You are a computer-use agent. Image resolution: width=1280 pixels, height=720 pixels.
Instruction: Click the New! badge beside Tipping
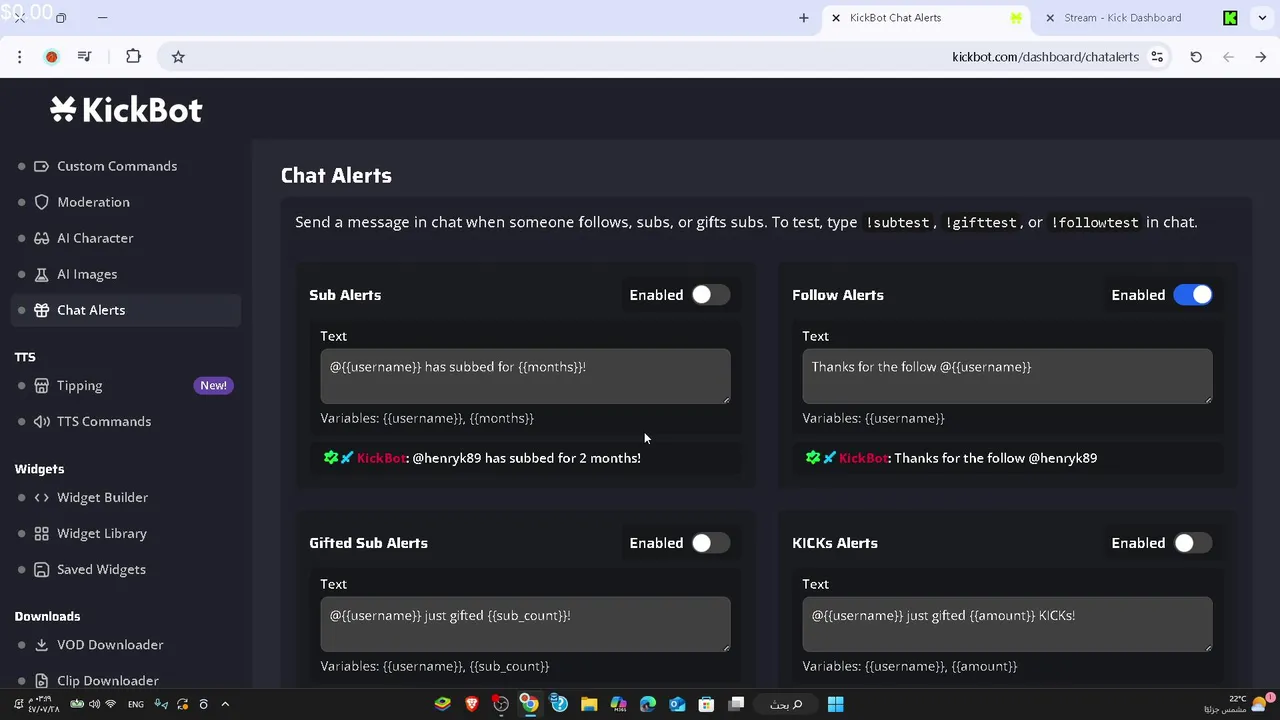click(213, 385)
